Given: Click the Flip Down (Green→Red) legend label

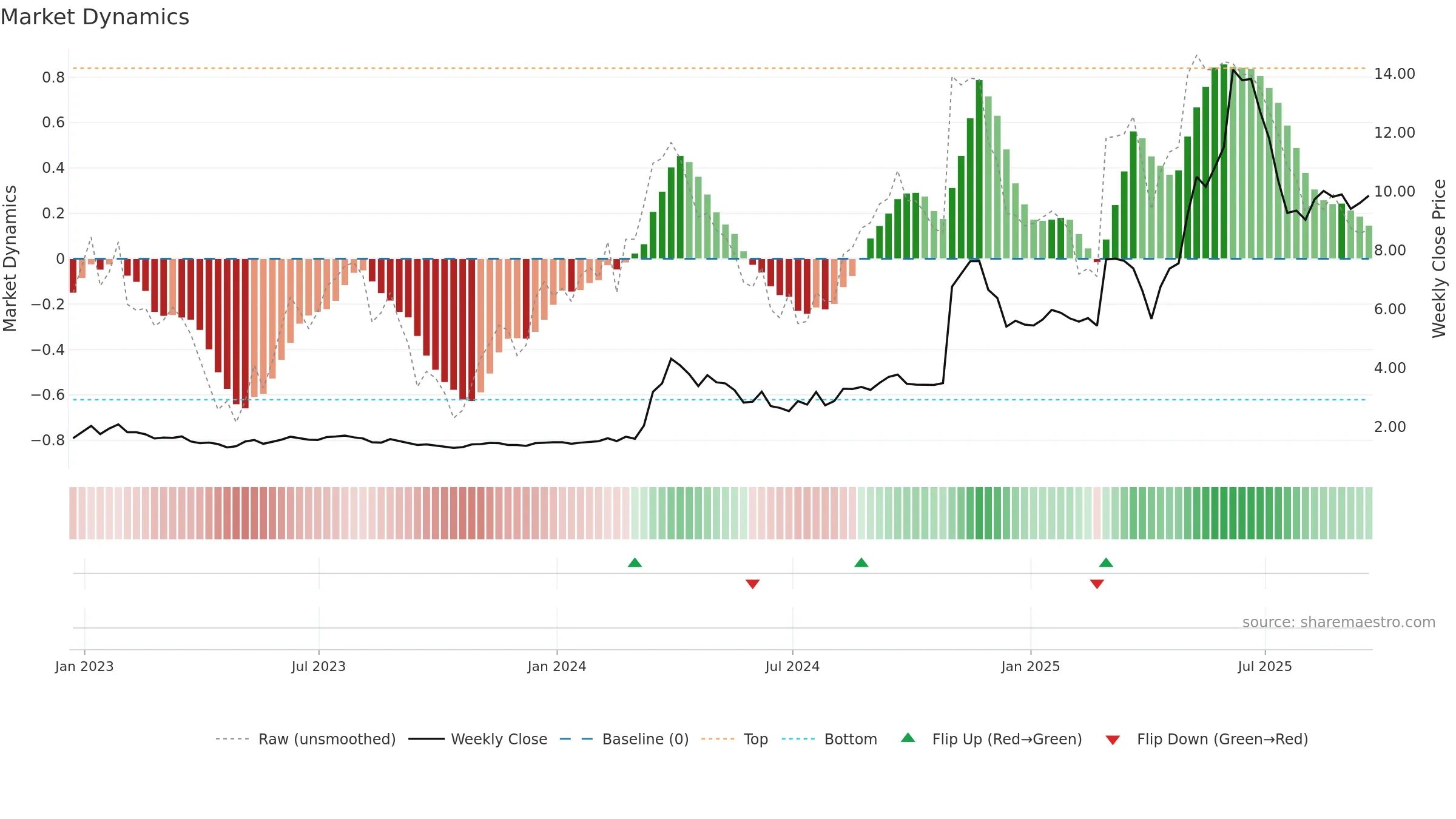Looking at the screenshot, I should (x=1222, y=739).
